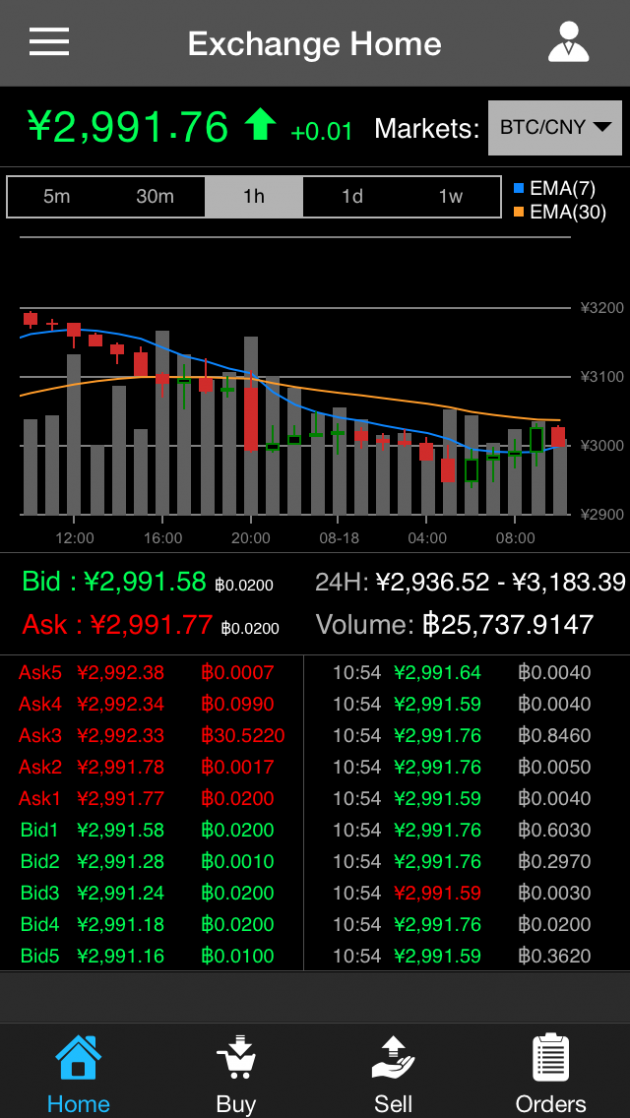
Task: Switch chart to 30m interval
Action: pos(155,197)
